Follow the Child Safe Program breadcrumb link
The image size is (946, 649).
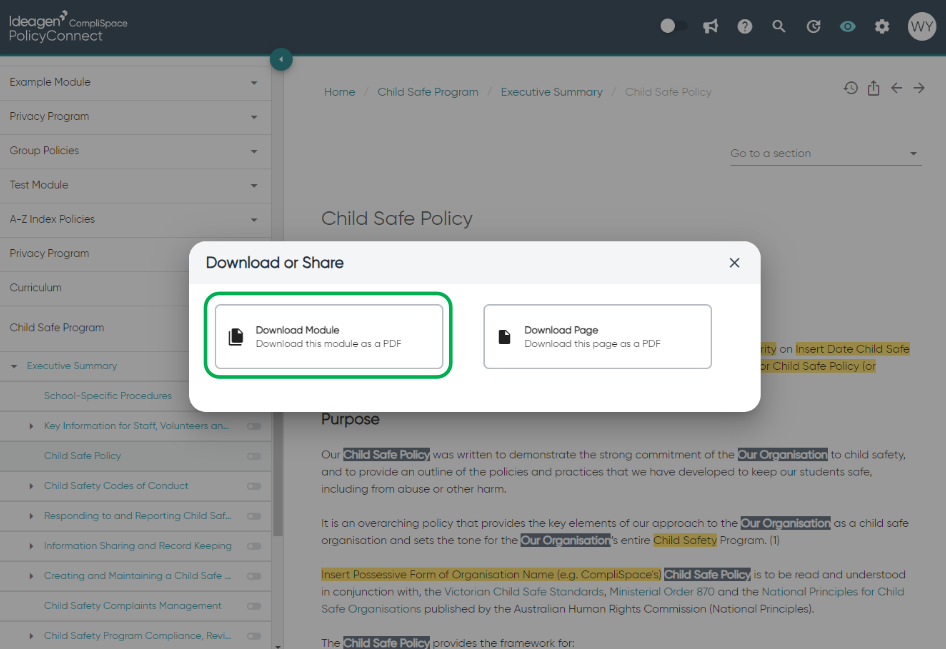pos(428,91)
